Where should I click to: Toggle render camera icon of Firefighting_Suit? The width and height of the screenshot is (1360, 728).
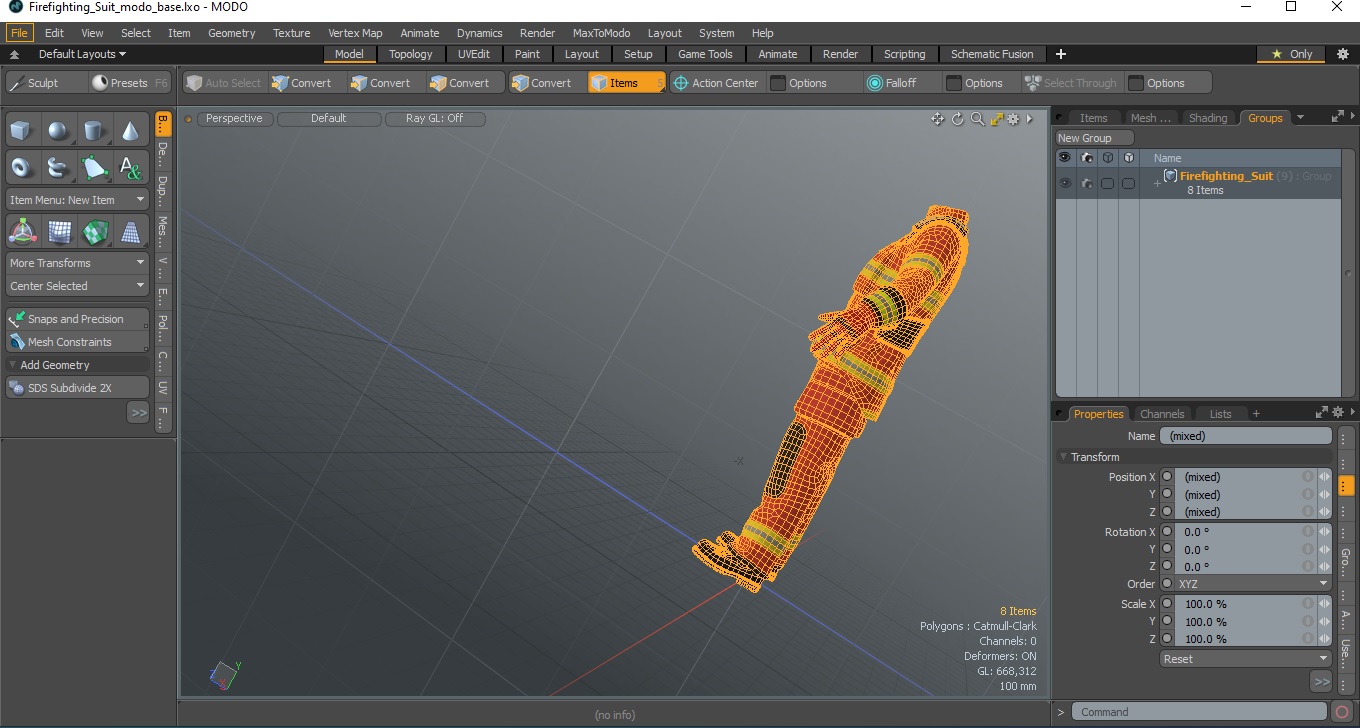[1086, 183]
